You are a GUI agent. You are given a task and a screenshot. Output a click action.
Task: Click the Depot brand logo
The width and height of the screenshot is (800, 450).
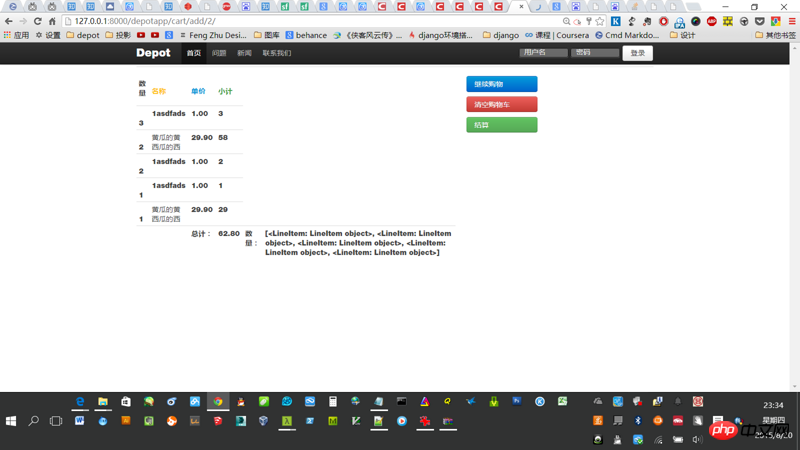[x=153, y=53]
